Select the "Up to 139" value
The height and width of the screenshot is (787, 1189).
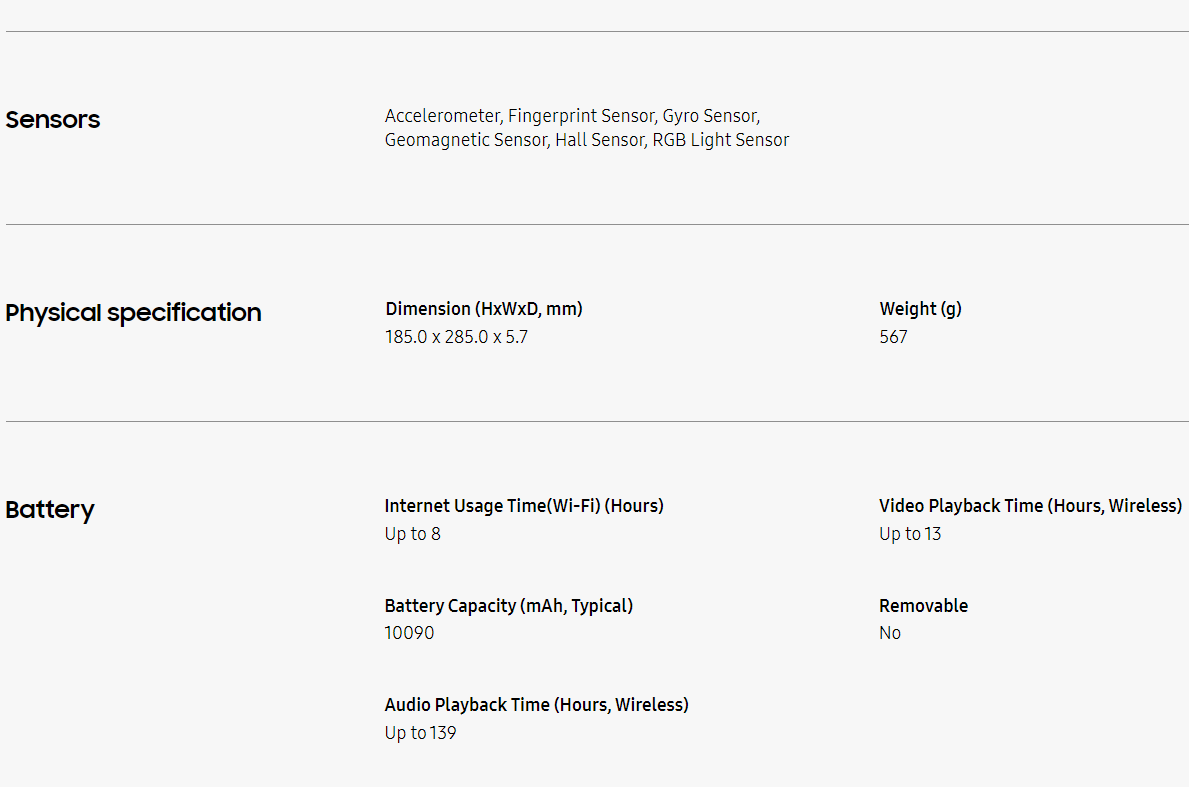[420, 733]
